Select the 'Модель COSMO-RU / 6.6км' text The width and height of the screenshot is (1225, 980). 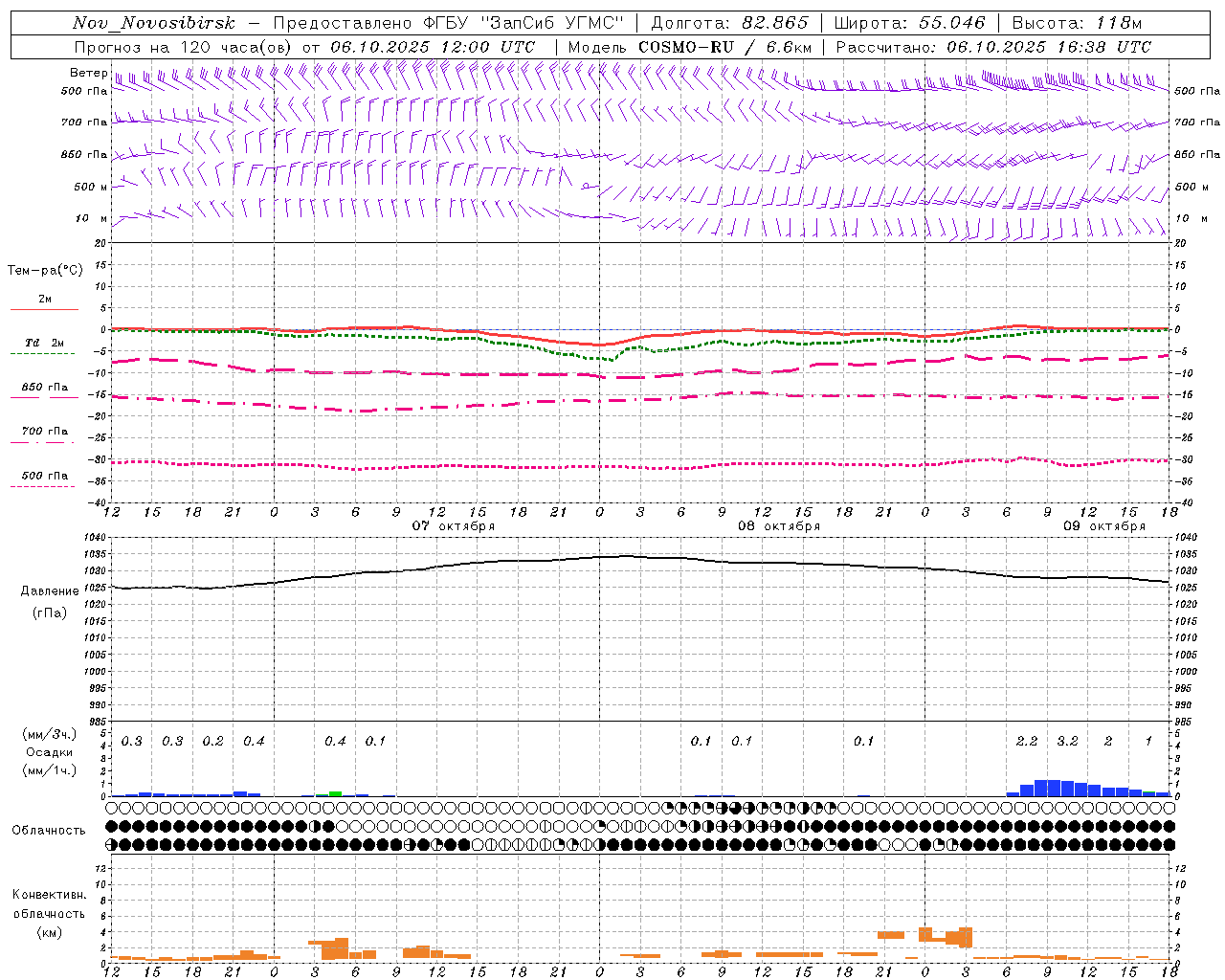tap(690, 47)
